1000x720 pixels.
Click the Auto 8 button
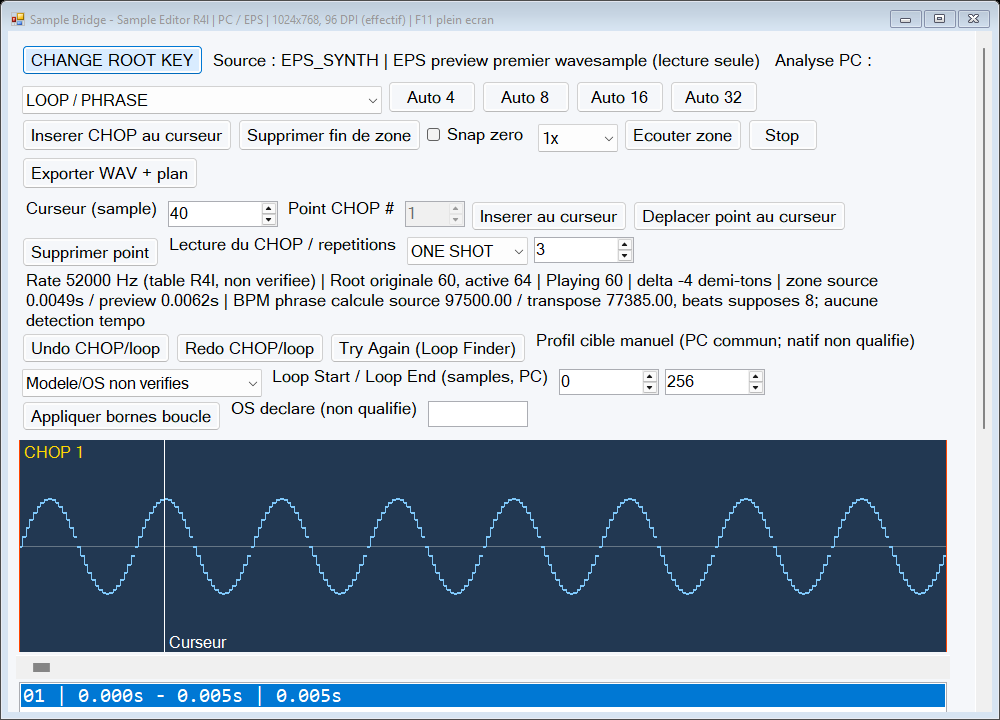tap(525, 98)
